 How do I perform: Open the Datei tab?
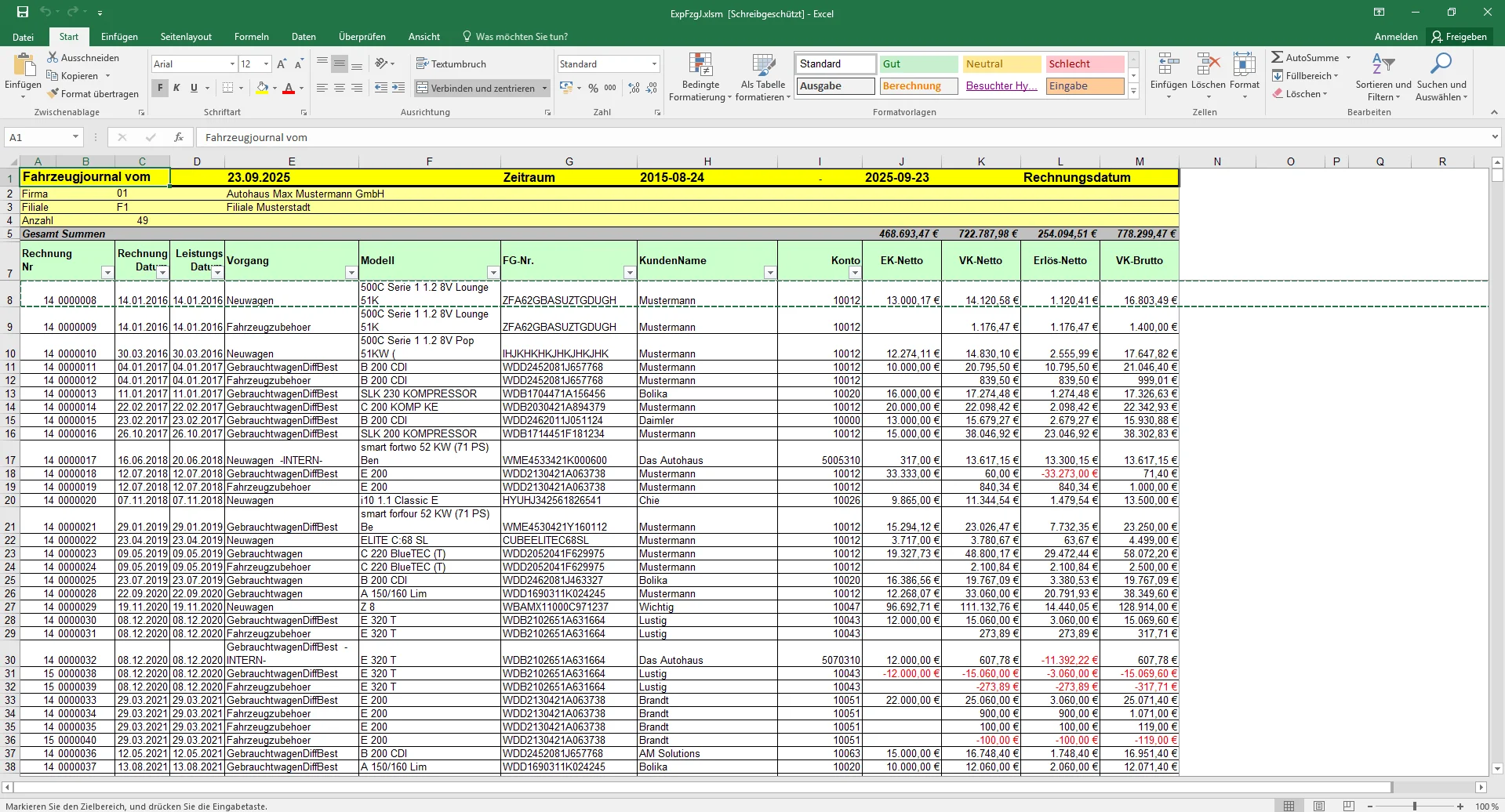coord(24,36)
